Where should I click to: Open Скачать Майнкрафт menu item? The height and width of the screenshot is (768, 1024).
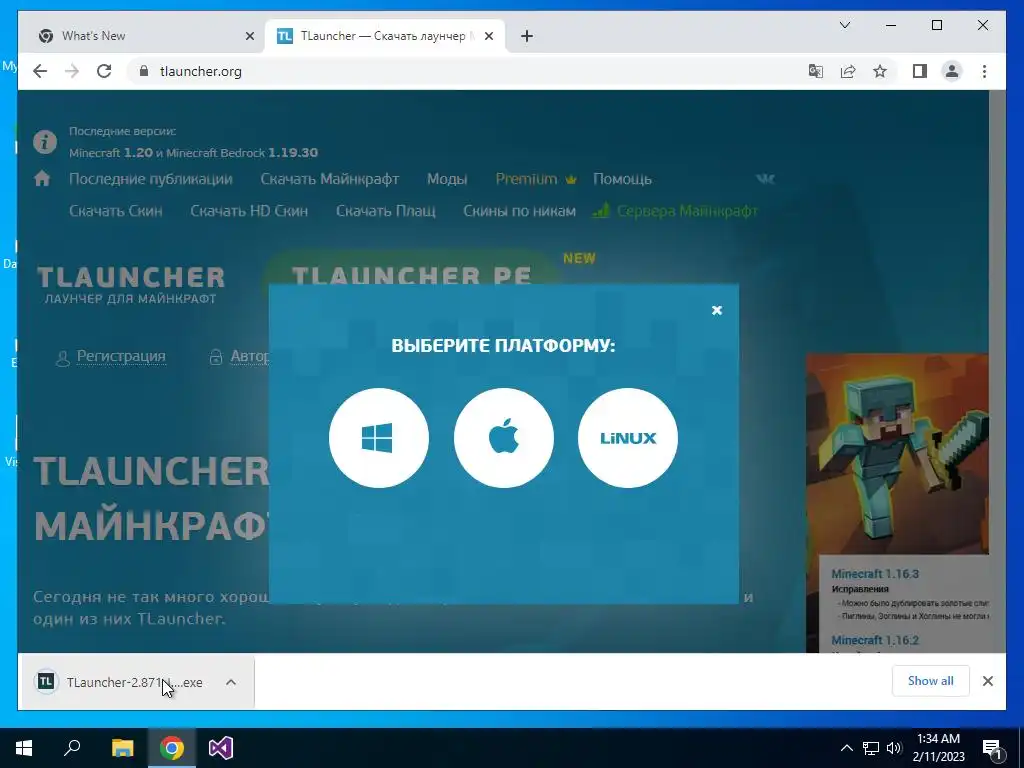tap(330, 179)
